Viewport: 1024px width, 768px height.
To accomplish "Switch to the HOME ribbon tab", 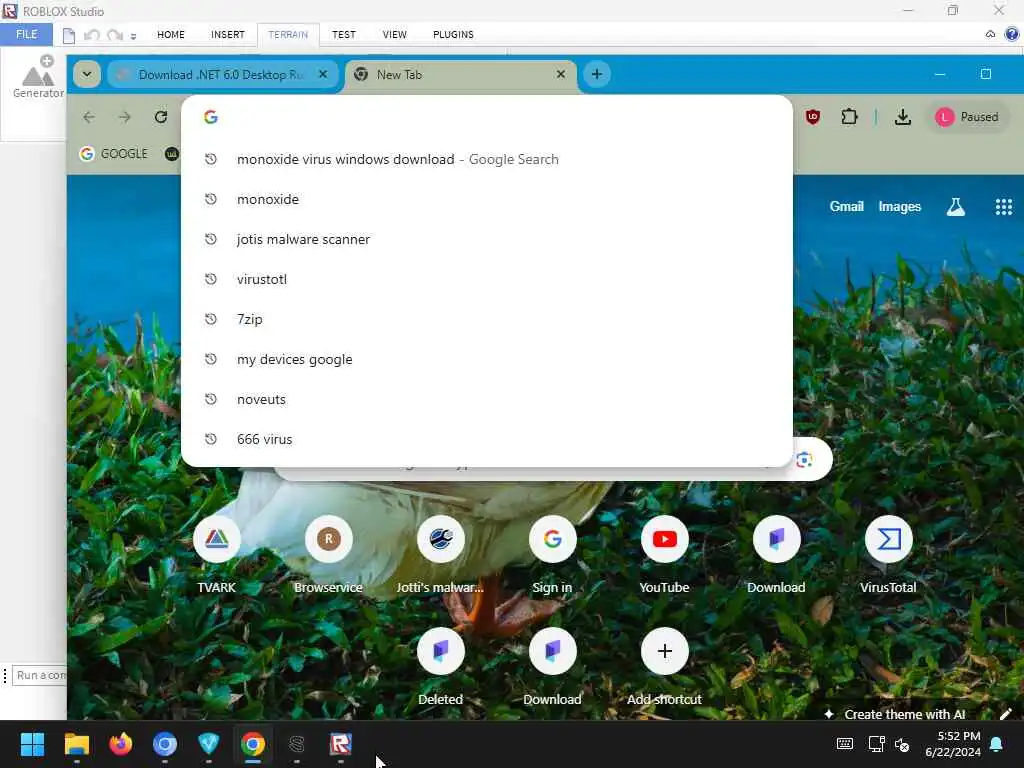I will click(170, 35).
